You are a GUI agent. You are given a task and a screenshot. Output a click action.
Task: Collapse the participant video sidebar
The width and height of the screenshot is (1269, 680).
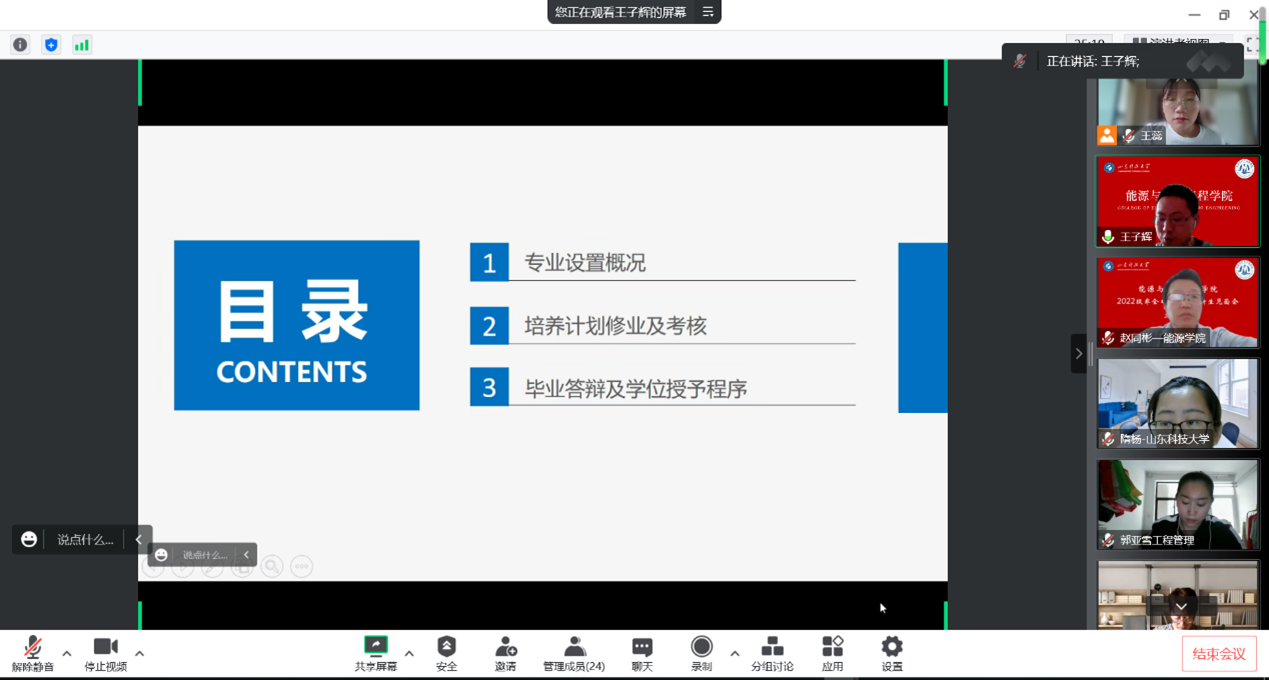pyautogui.click(x=1078, y=353)
